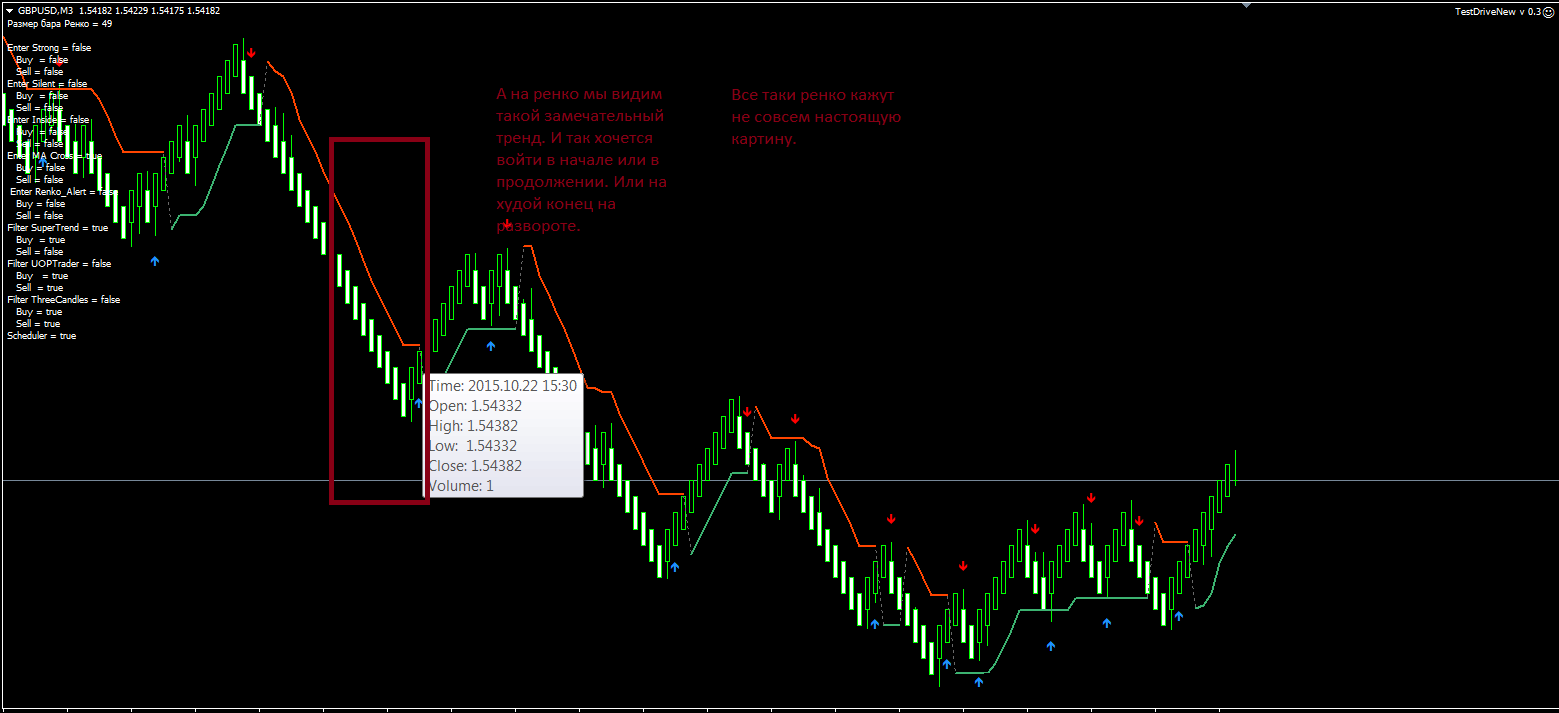Click the 'Scheduler = true' line

[x=41, y=336]
